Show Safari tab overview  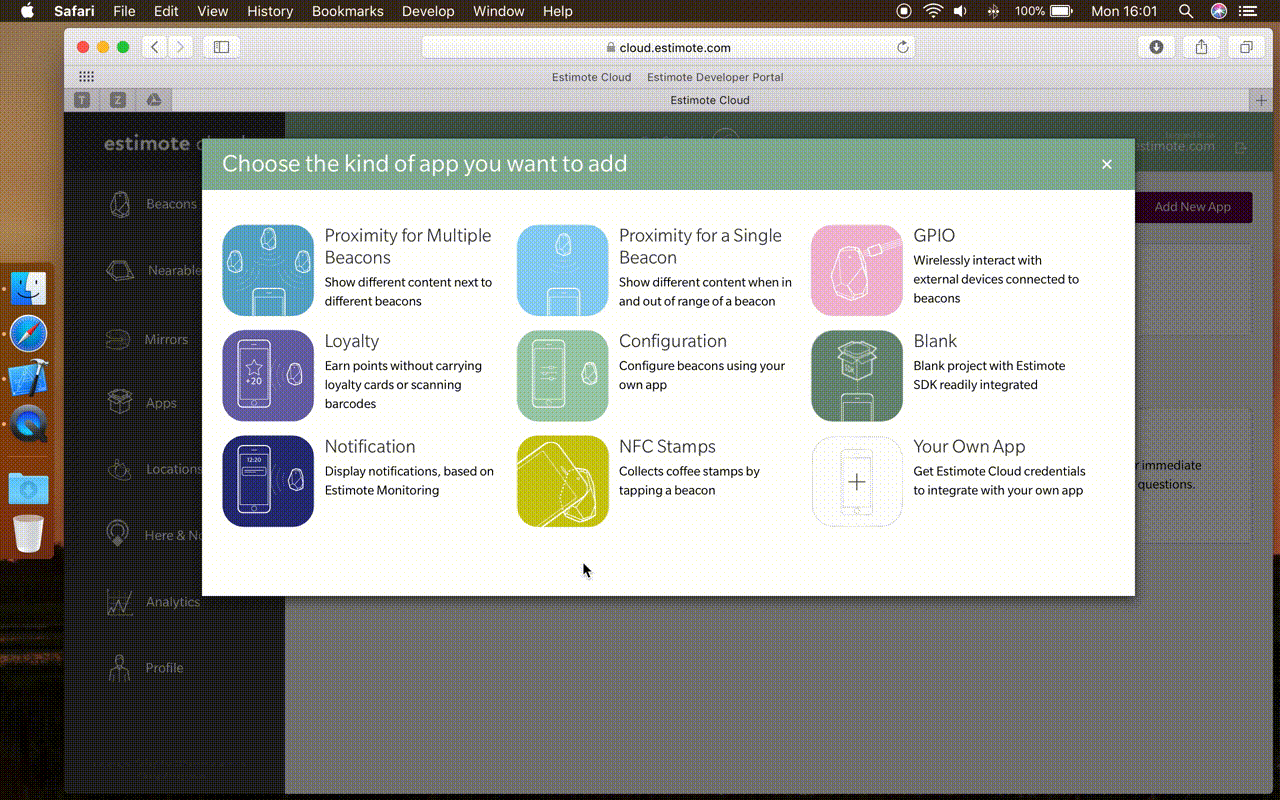click(x=1246, y=47)
